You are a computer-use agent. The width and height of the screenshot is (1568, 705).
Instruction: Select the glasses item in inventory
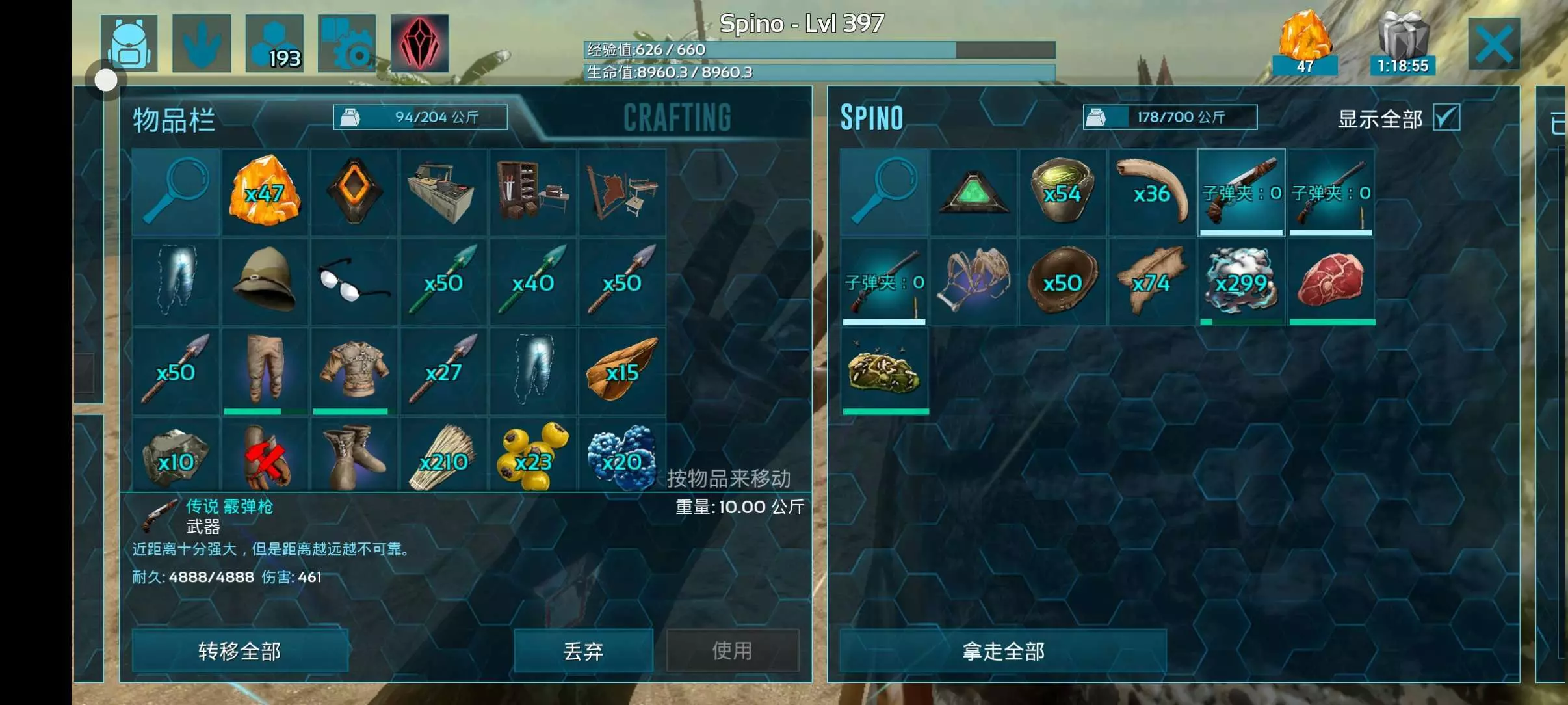pyautogui.click(x=354, y=282)
